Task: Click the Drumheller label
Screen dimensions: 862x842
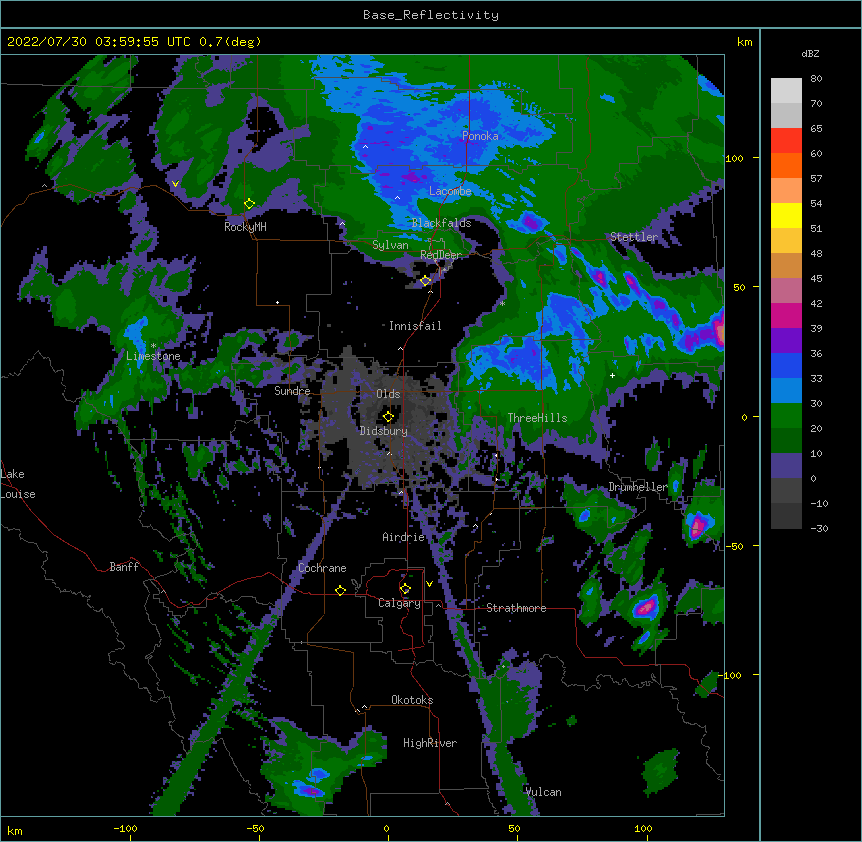Action: (x=638, y=487)
